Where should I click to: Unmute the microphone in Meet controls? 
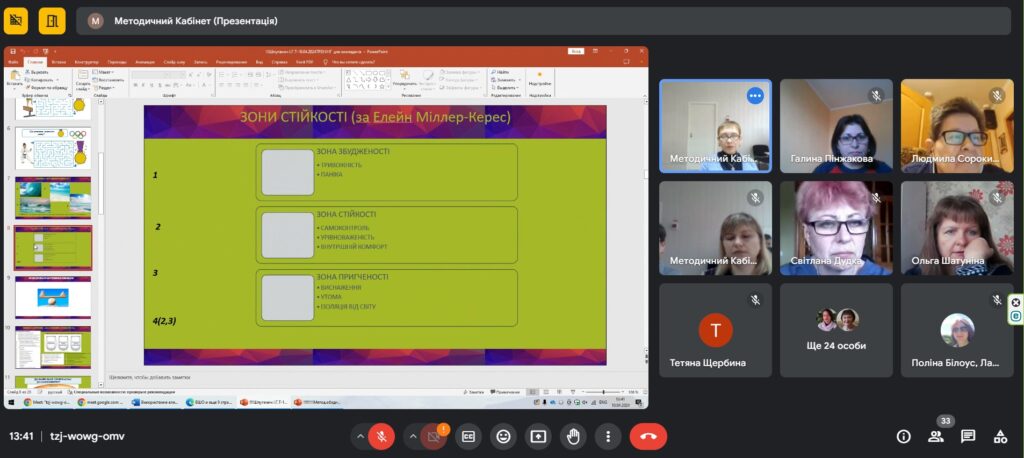381,436
